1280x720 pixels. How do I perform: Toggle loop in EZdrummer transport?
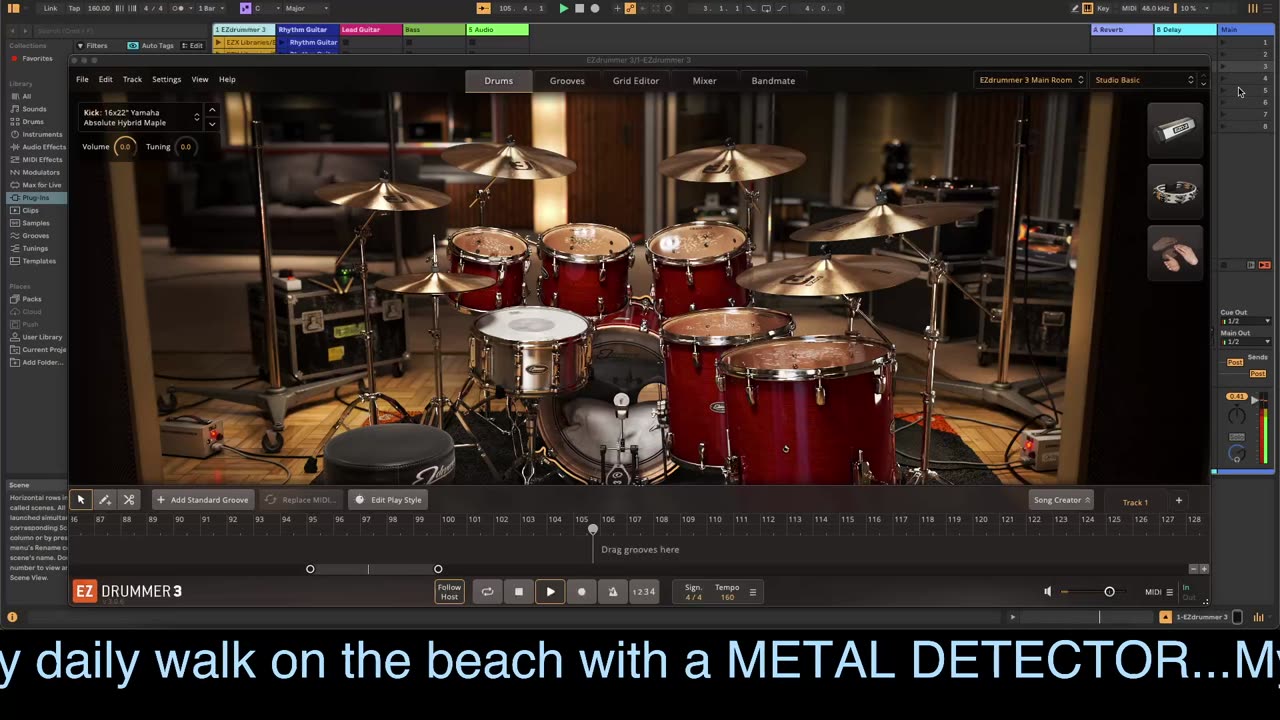[487, 591]
